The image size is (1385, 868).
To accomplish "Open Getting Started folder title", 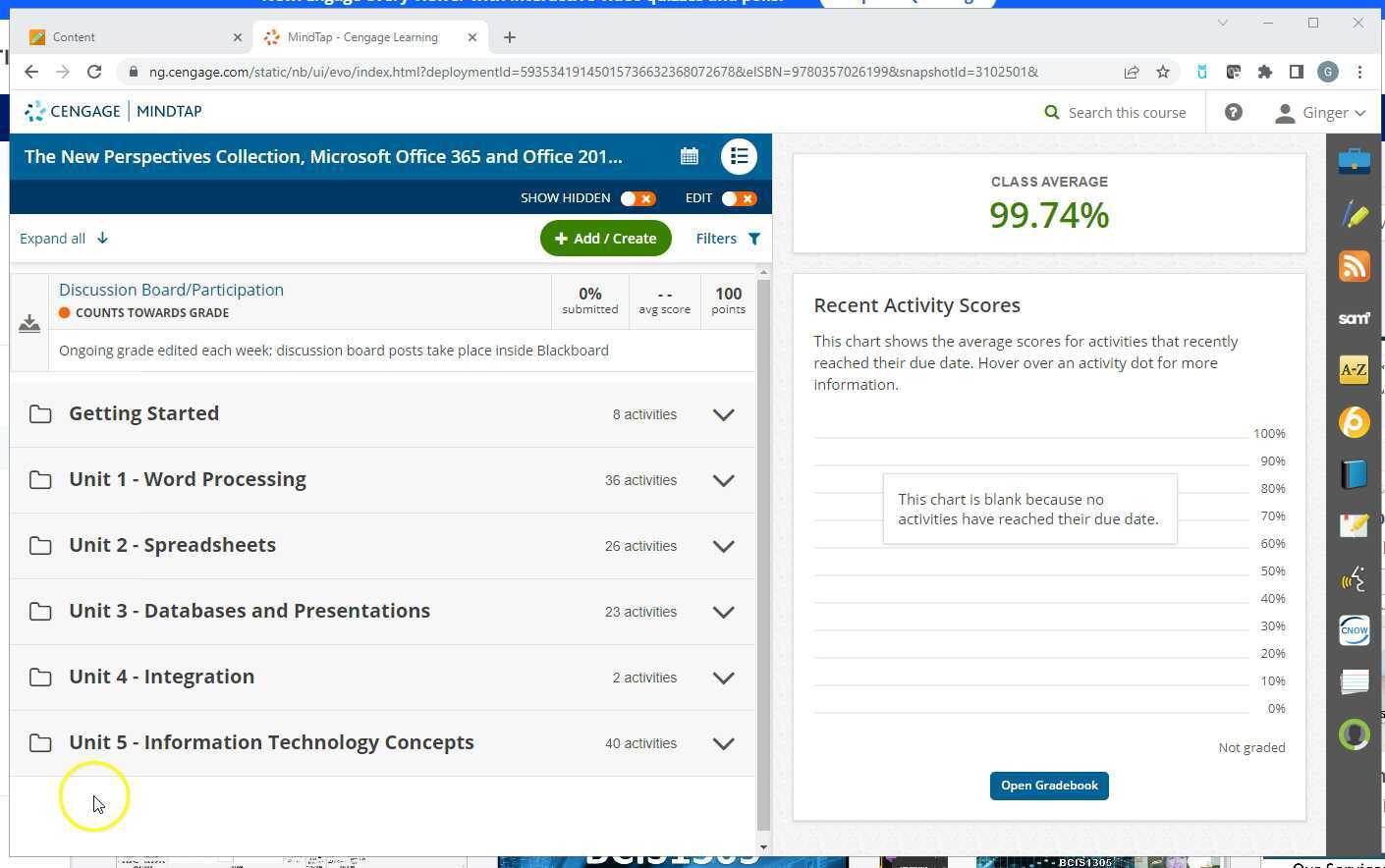I will (144, 413).
